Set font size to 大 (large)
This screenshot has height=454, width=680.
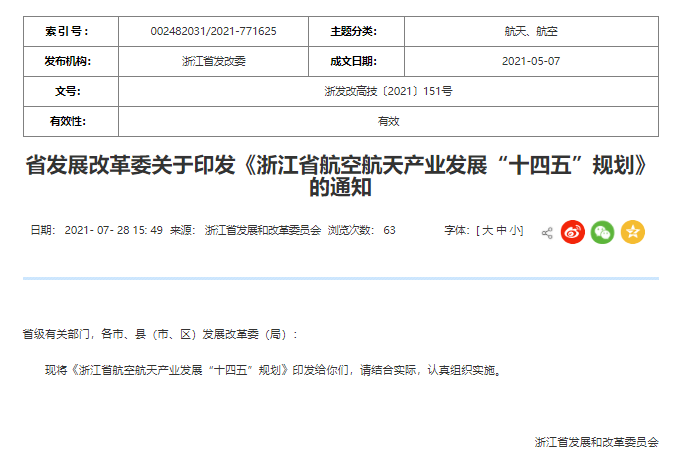(x=488, y=231)
